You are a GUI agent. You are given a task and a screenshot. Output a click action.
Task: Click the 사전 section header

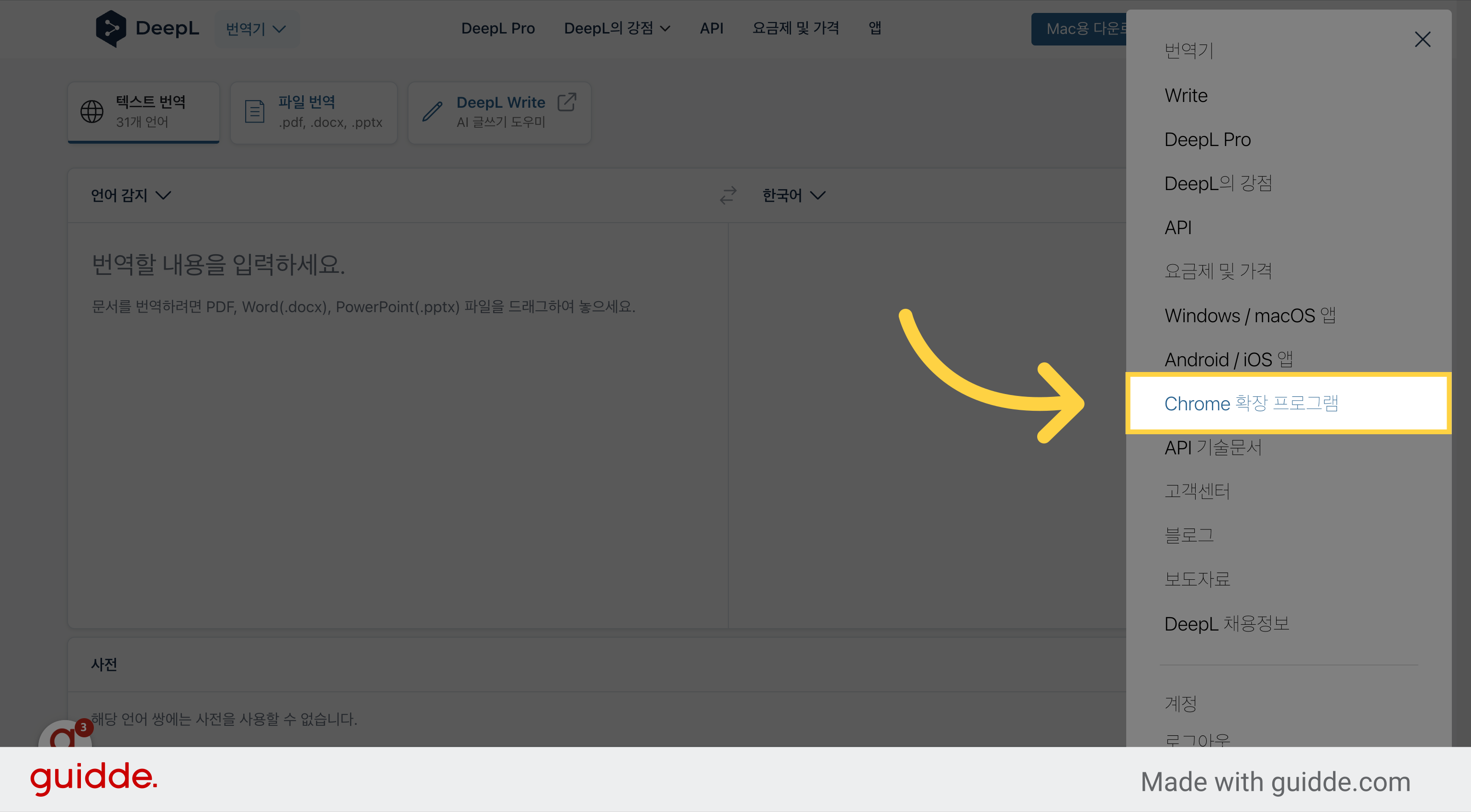click(104, 665)
